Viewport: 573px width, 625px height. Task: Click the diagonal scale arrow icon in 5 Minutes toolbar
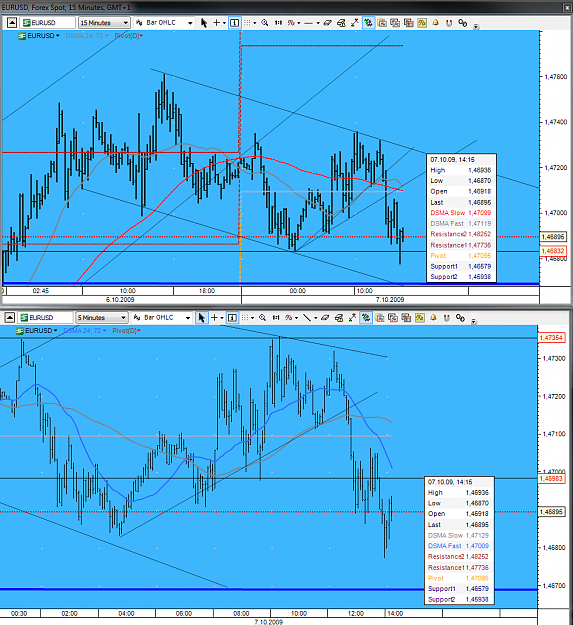tap(352, 318)
